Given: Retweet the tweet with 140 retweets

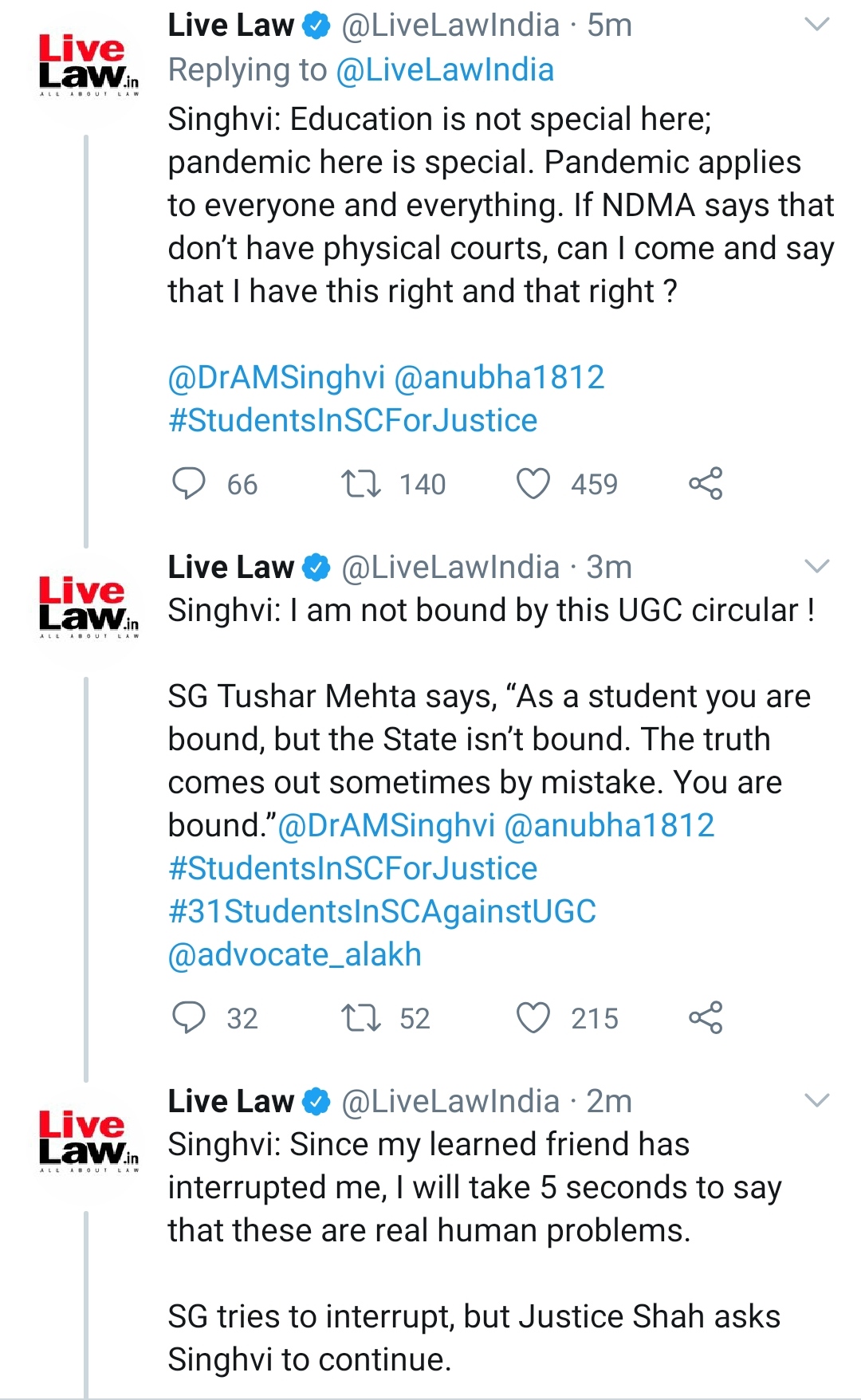Looking at the screenshot, I should pyautogui.click(x=361, y=484).
